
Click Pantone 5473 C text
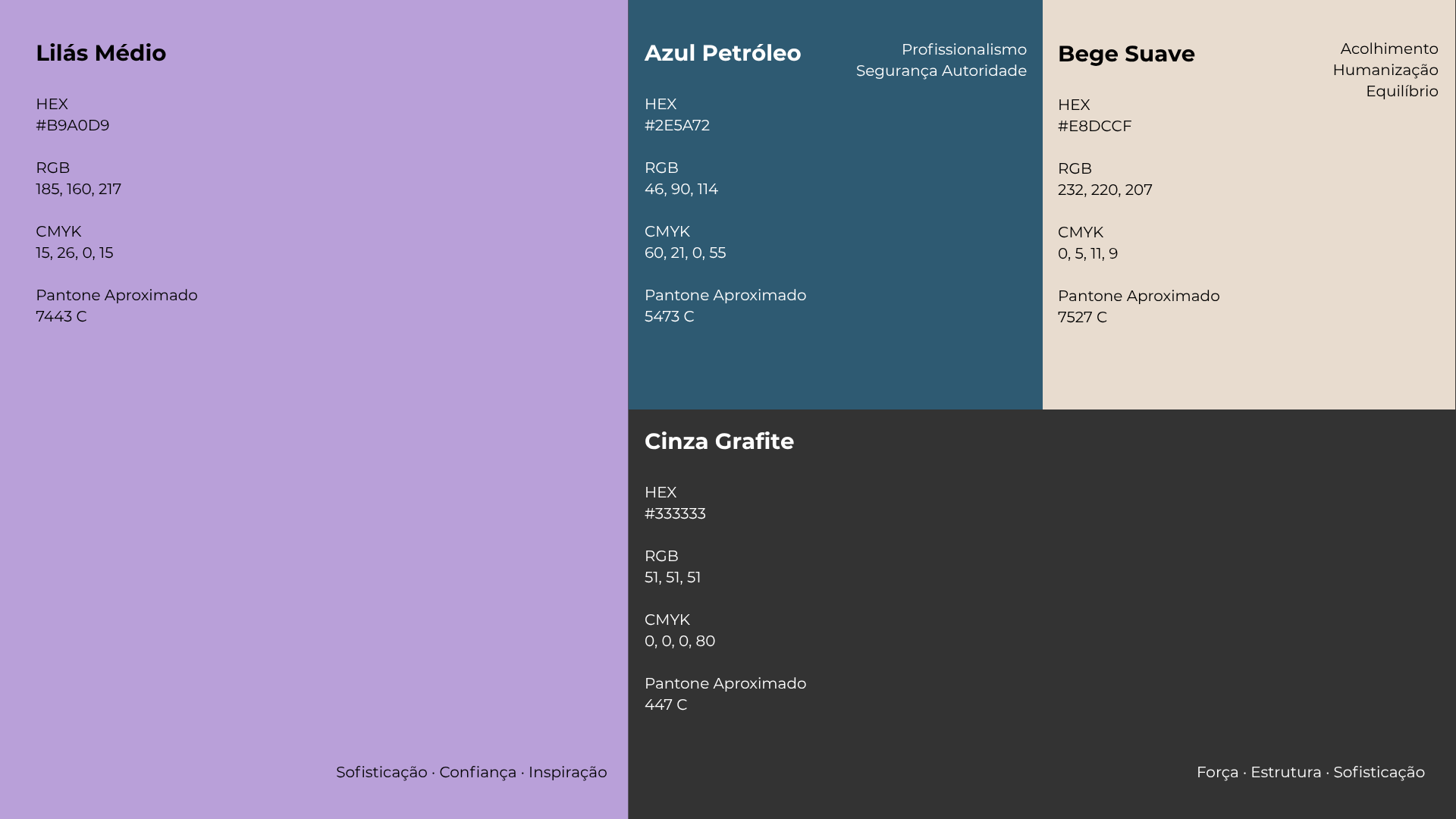(x=669, y=316)
